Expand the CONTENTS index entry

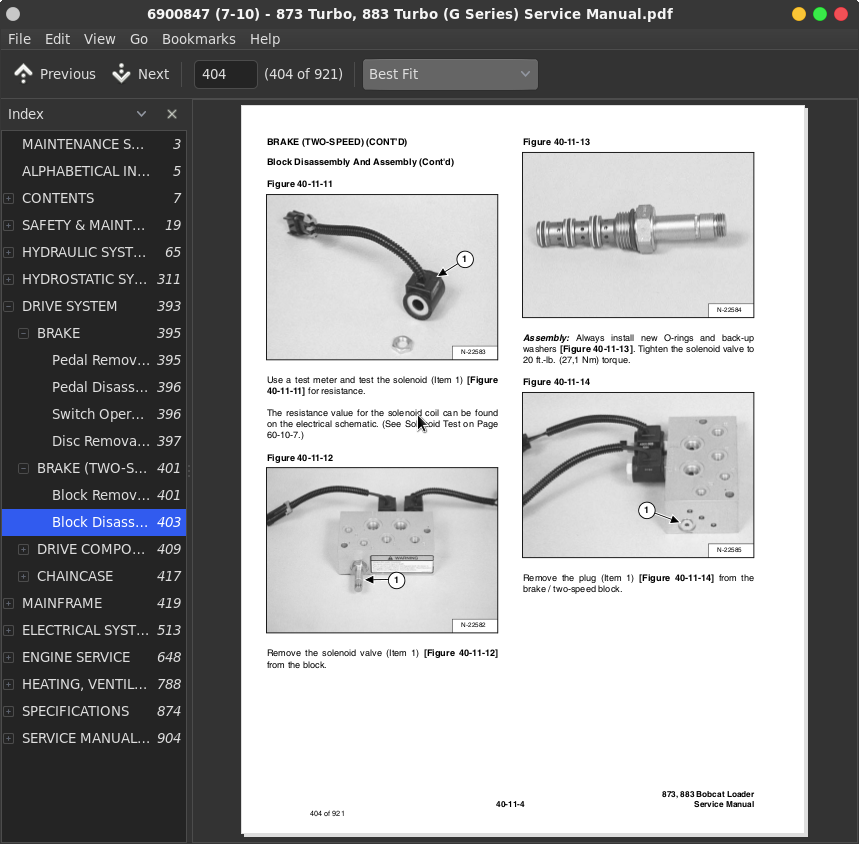[9, 198]
